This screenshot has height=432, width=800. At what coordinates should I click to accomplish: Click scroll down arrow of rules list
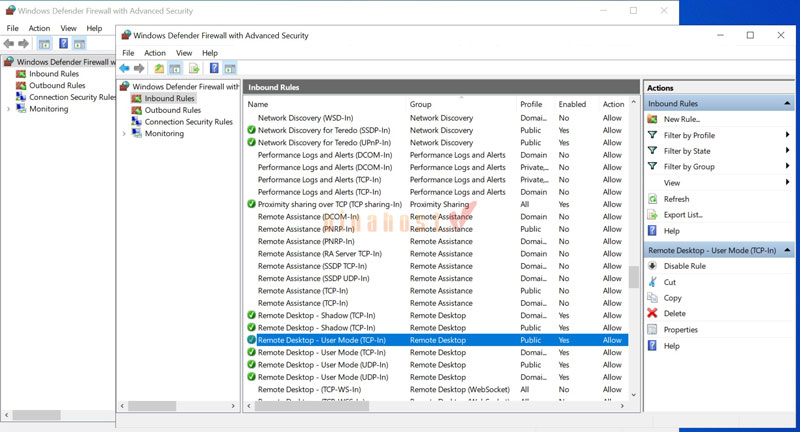click(x=634, y=395)
